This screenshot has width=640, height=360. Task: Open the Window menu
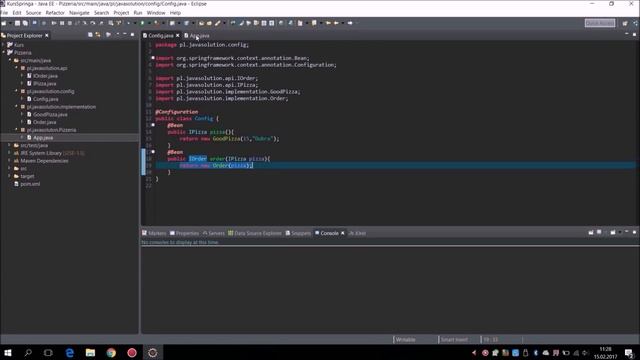pyautogui.click(x=156, y=13)
